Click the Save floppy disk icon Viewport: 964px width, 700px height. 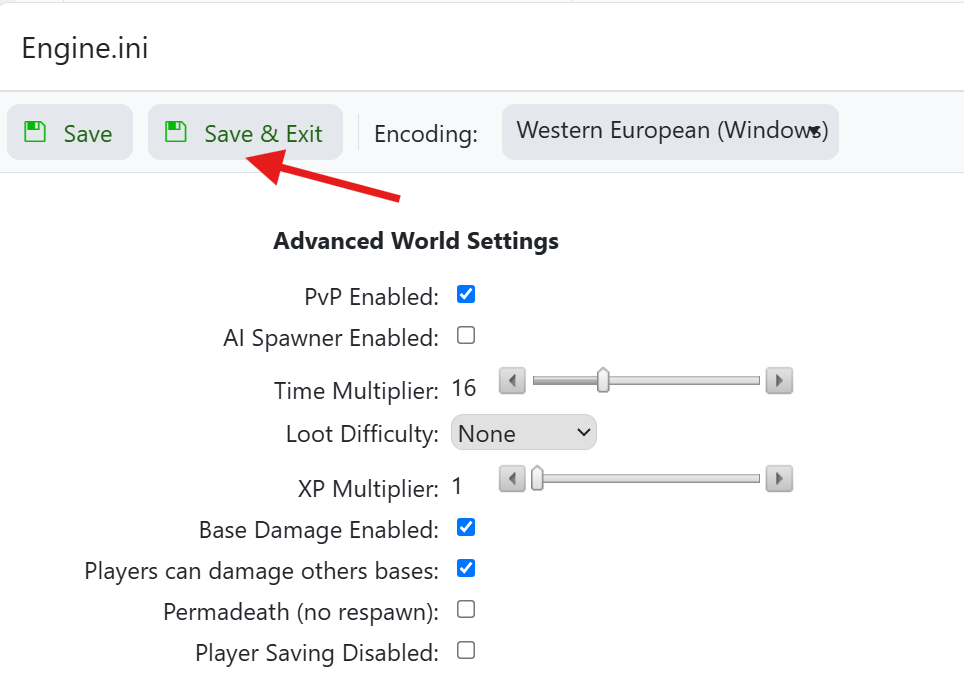pos(35,132)
